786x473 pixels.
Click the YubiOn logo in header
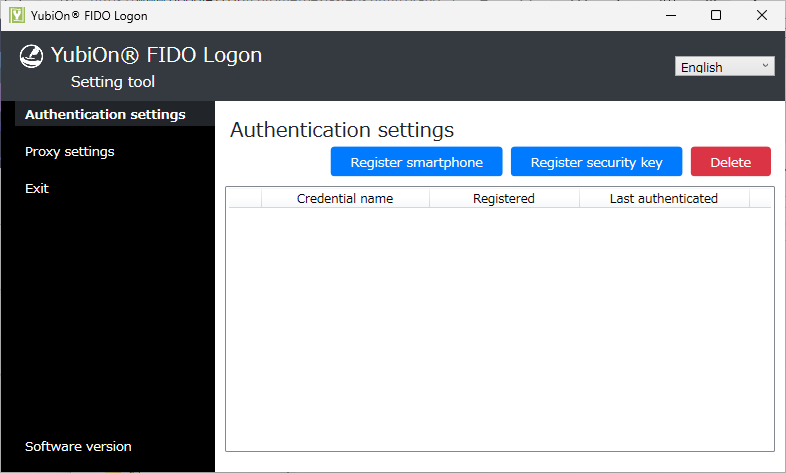[31, 56]
